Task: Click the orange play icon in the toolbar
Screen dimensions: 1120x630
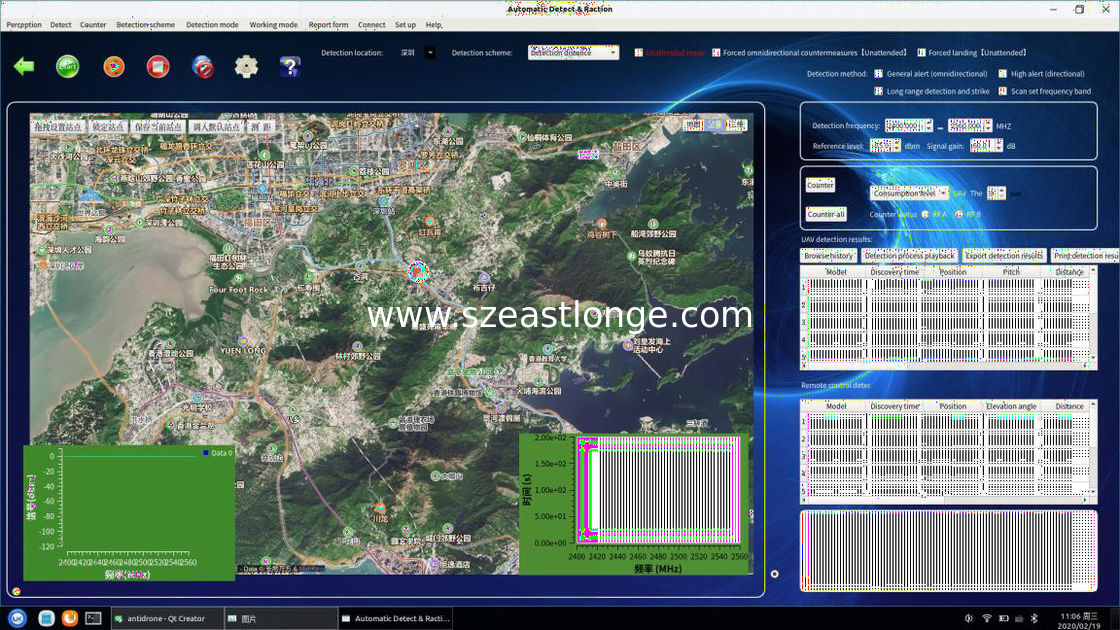Action: [114, 67]
